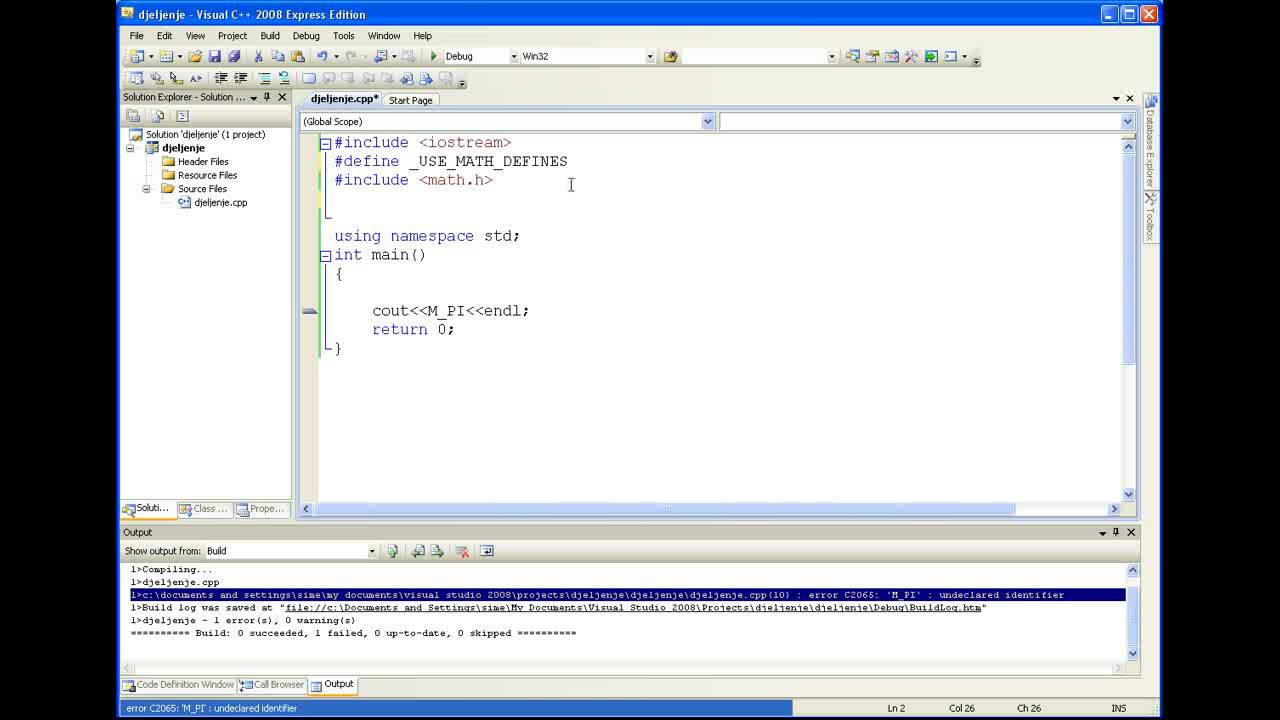This screenshot has height=720, width=1280.
Task: Collapse the Source Files folder node
Action: pyautogui.click(x=146, y=189)
